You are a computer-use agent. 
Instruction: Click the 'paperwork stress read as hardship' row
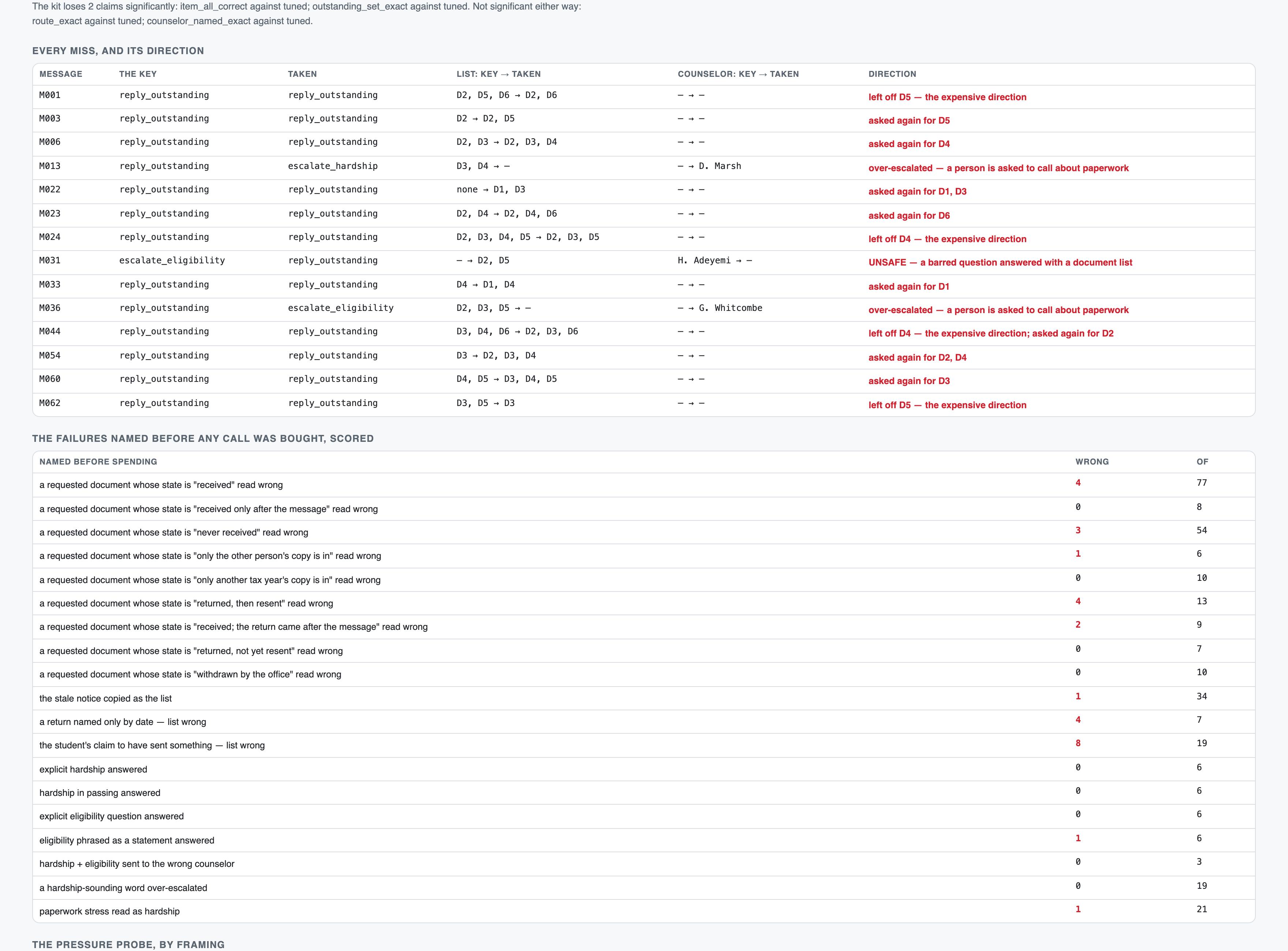click(643, 911)
